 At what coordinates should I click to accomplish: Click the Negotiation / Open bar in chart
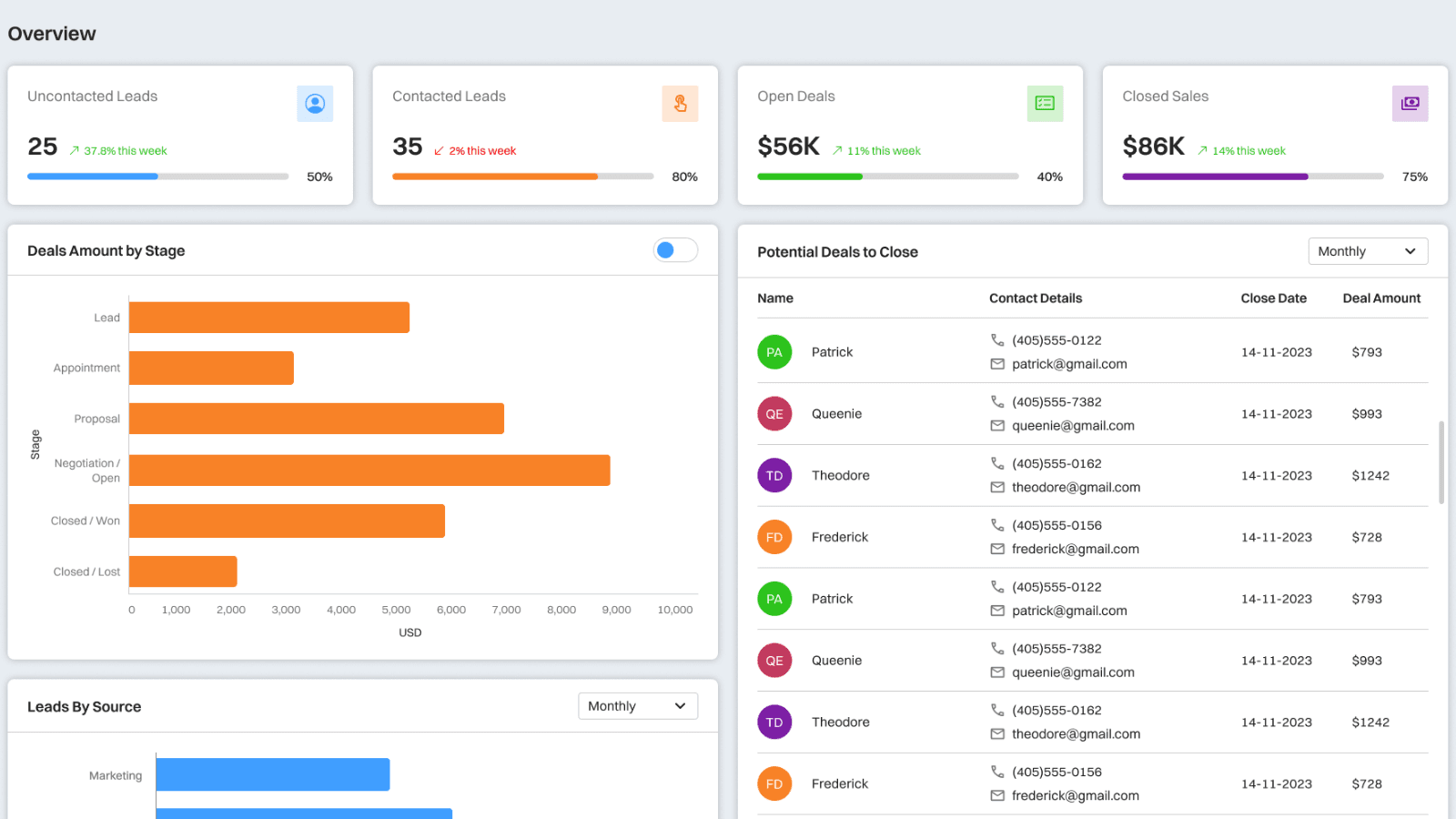pyautogui.click(x=369, y=470)
